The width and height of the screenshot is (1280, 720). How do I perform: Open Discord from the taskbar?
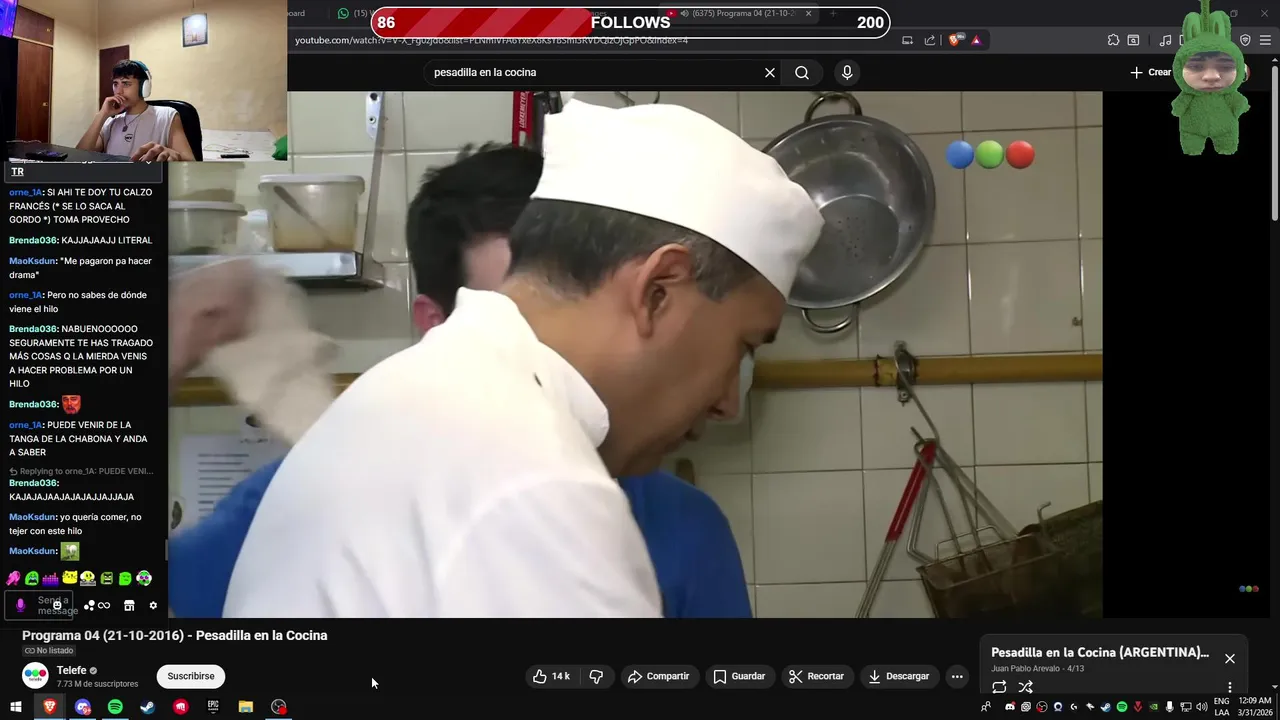(83, 707)
